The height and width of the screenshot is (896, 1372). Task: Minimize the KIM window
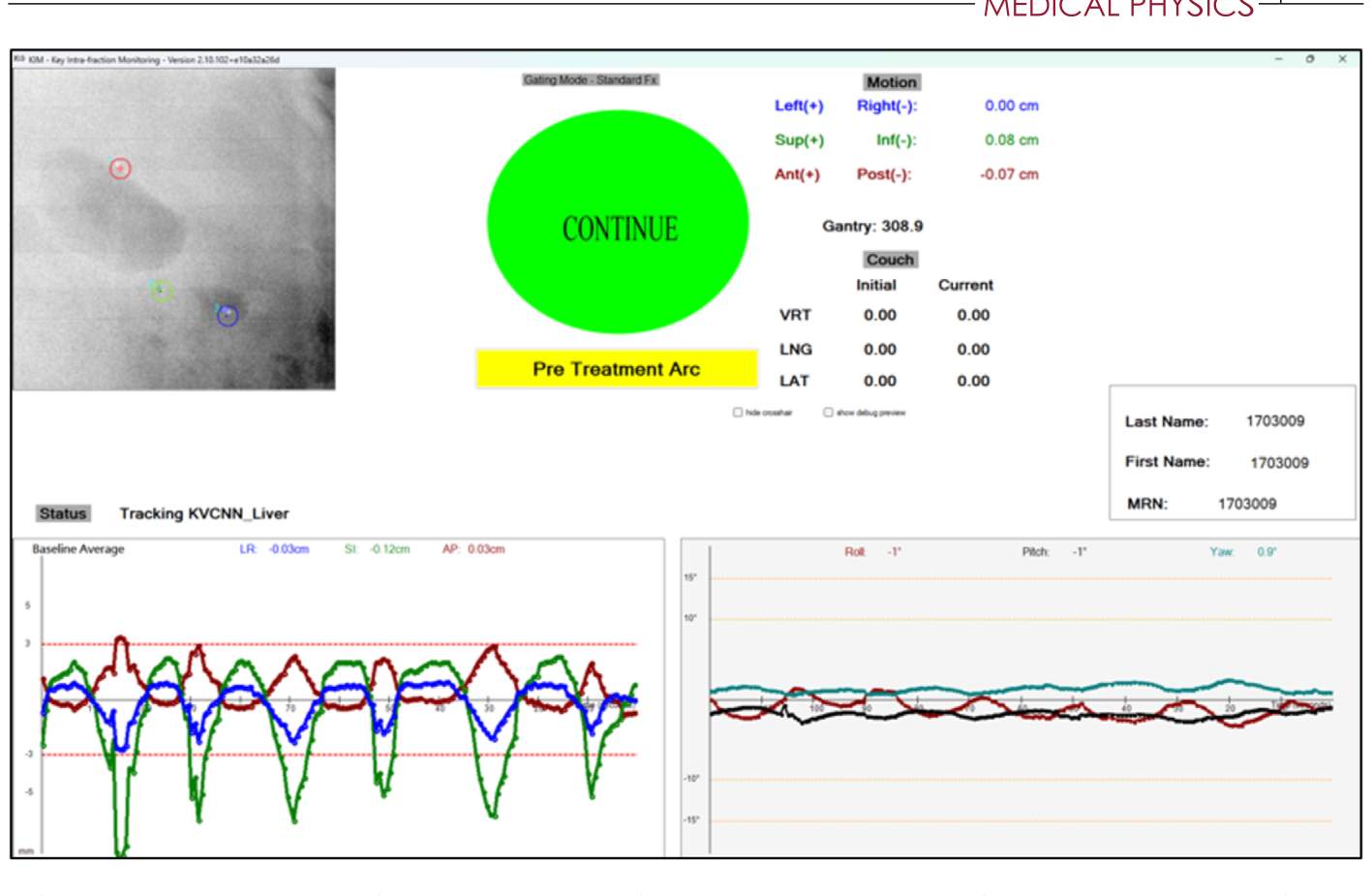coord(1279,59)
